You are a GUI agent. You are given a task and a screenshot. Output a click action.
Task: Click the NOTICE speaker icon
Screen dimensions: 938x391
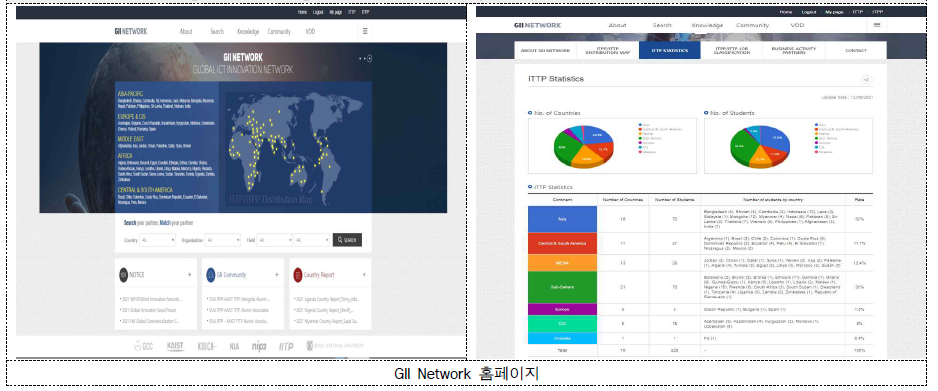123,274
